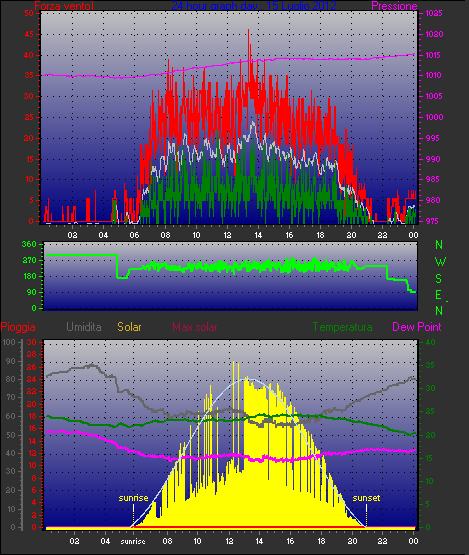
Task: Click humidity value 50 on gray axis
Action: click(11, 435)
